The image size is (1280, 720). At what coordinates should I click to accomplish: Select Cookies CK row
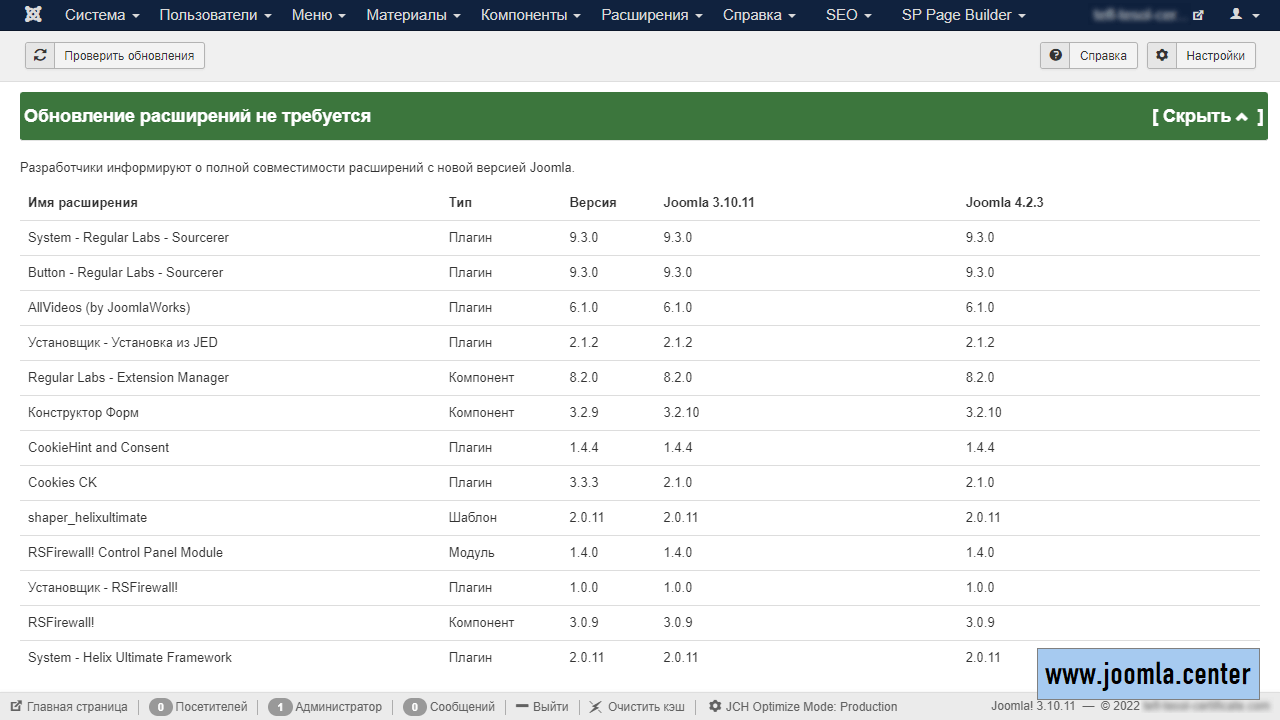[640, 483]
